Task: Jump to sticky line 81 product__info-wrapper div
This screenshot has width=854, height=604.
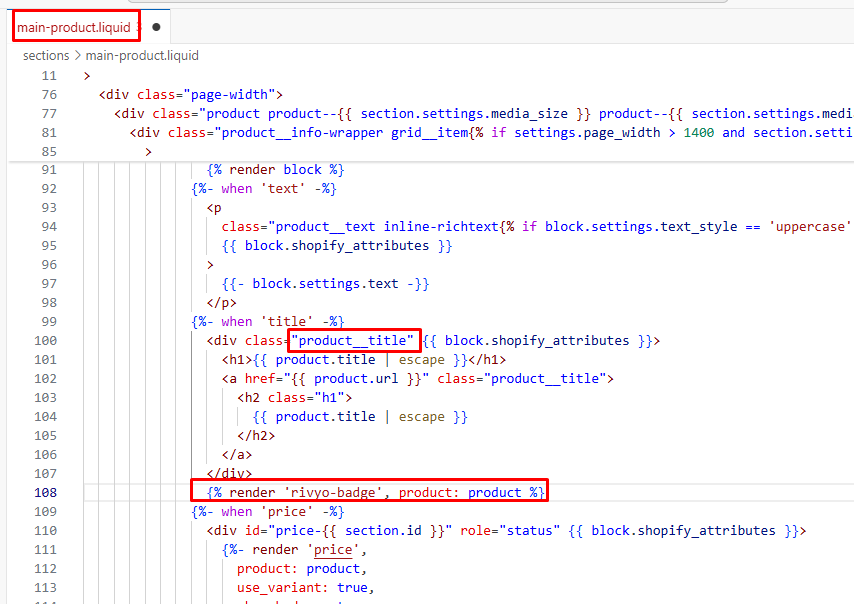Action: click(491, 133)
